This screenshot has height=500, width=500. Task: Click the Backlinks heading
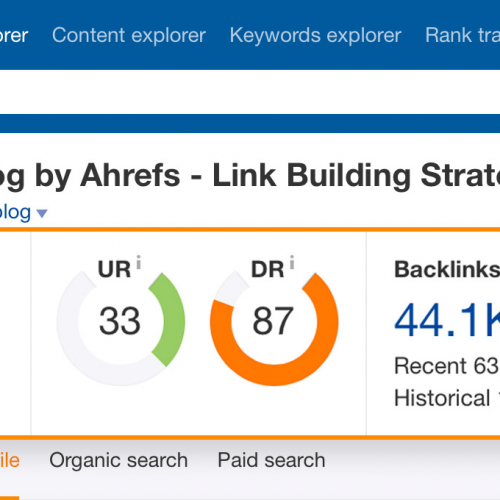pyautogui.click(x=447, y=269)
